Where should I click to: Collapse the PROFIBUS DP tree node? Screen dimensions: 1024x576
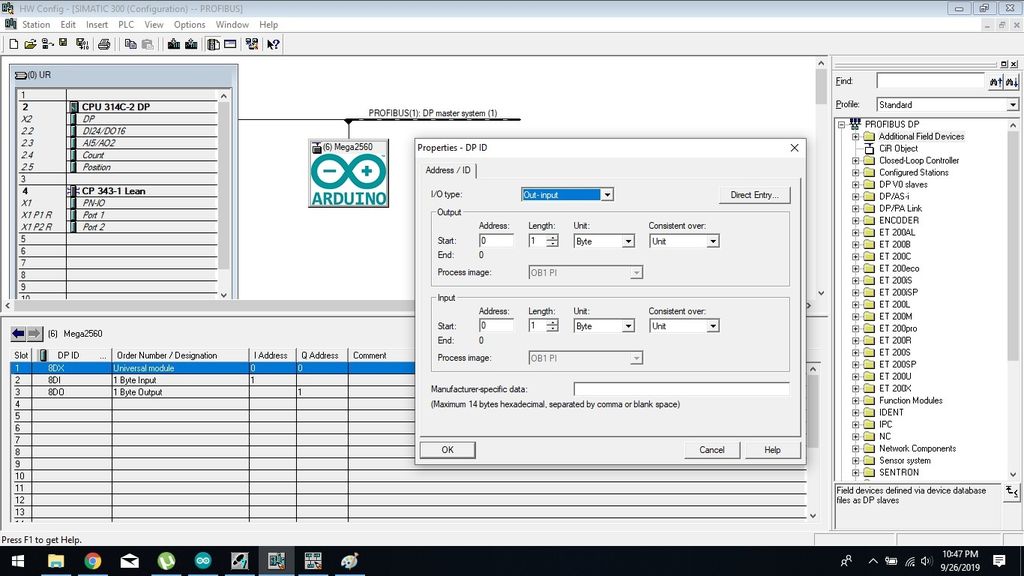[842, 125]
